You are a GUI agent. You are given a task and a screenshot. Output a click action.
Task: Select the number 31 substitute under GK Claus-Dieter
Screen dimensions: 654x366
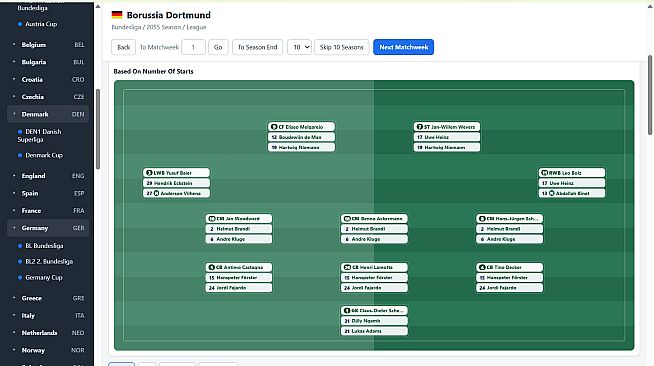pyautogui.click(x=374, y=321)
